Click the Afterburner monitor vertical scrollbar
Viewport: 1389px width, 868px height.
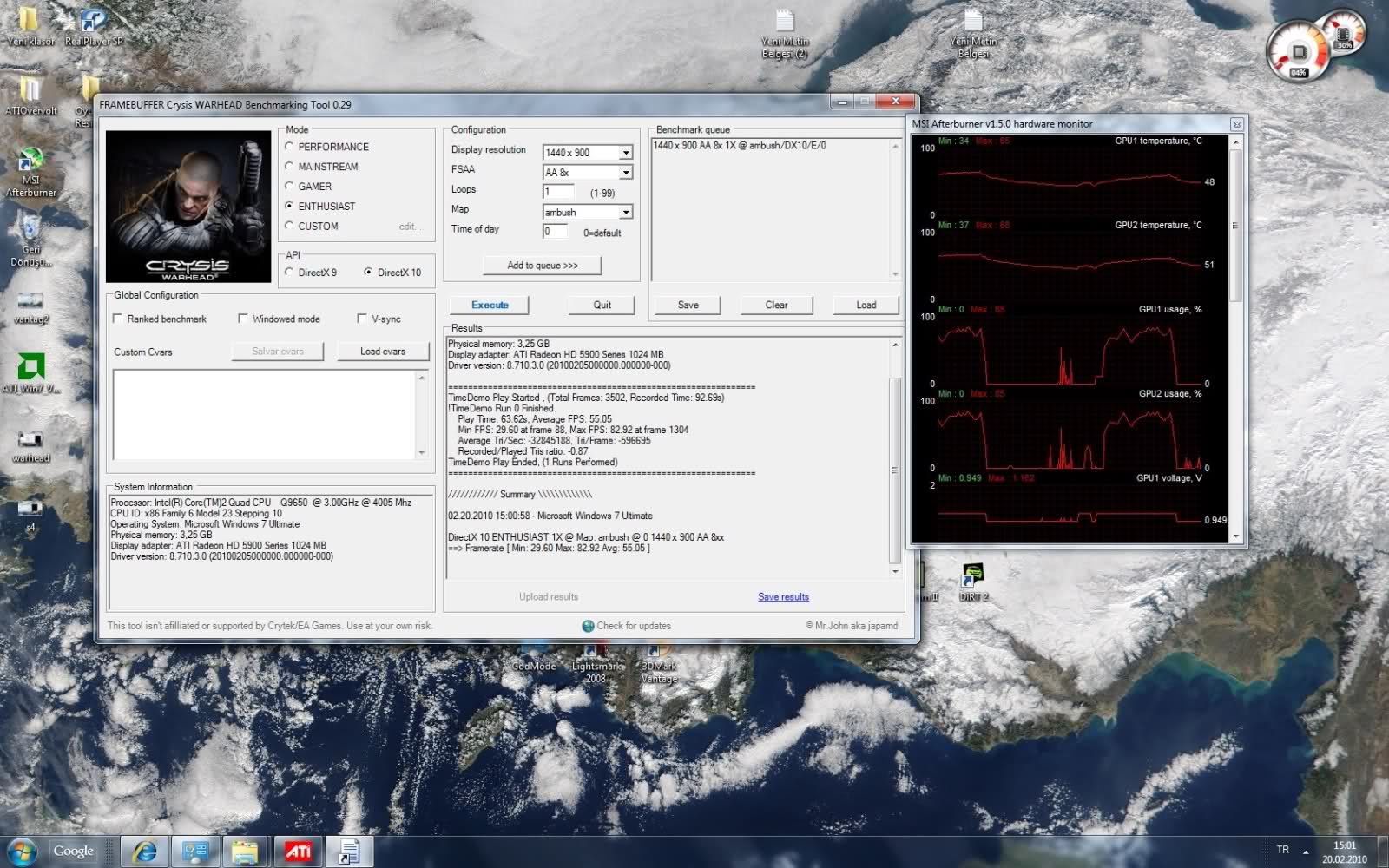pyautogui.click(x=1235, y=226)
